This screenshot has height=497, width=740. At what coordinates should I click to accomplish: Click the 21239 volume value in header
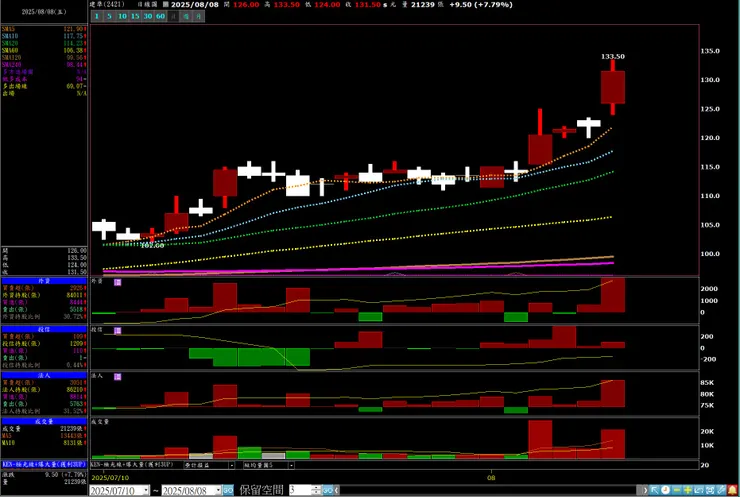click(422, 4)
